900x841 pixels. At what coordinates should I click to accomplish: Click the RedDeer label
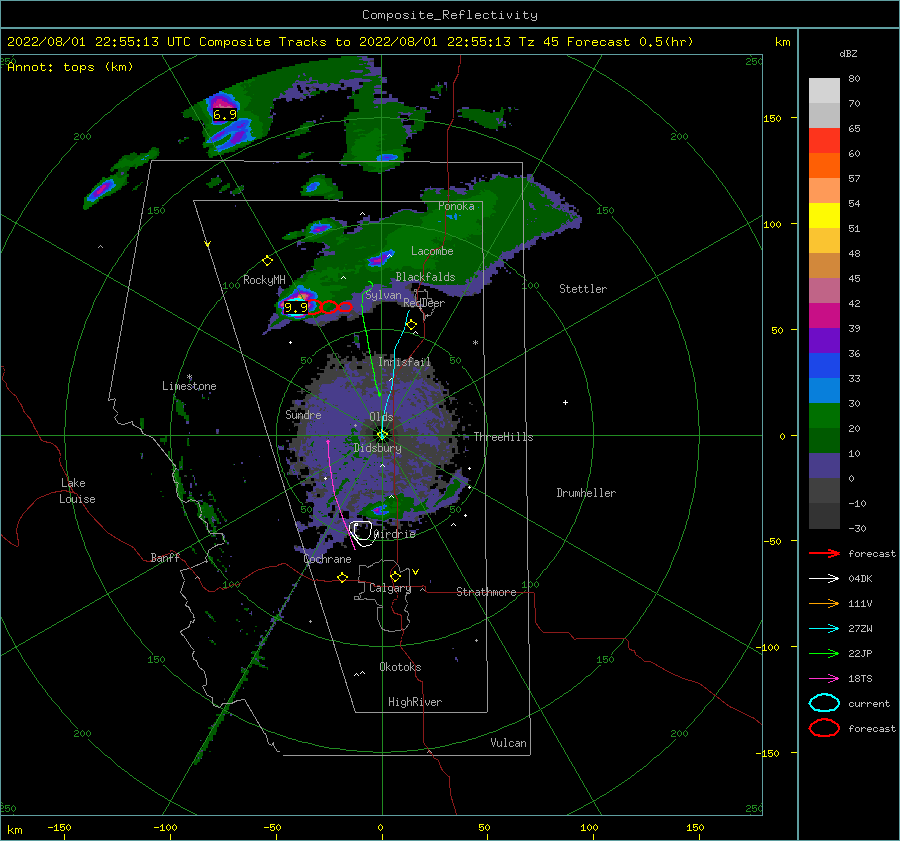(424, 303)
